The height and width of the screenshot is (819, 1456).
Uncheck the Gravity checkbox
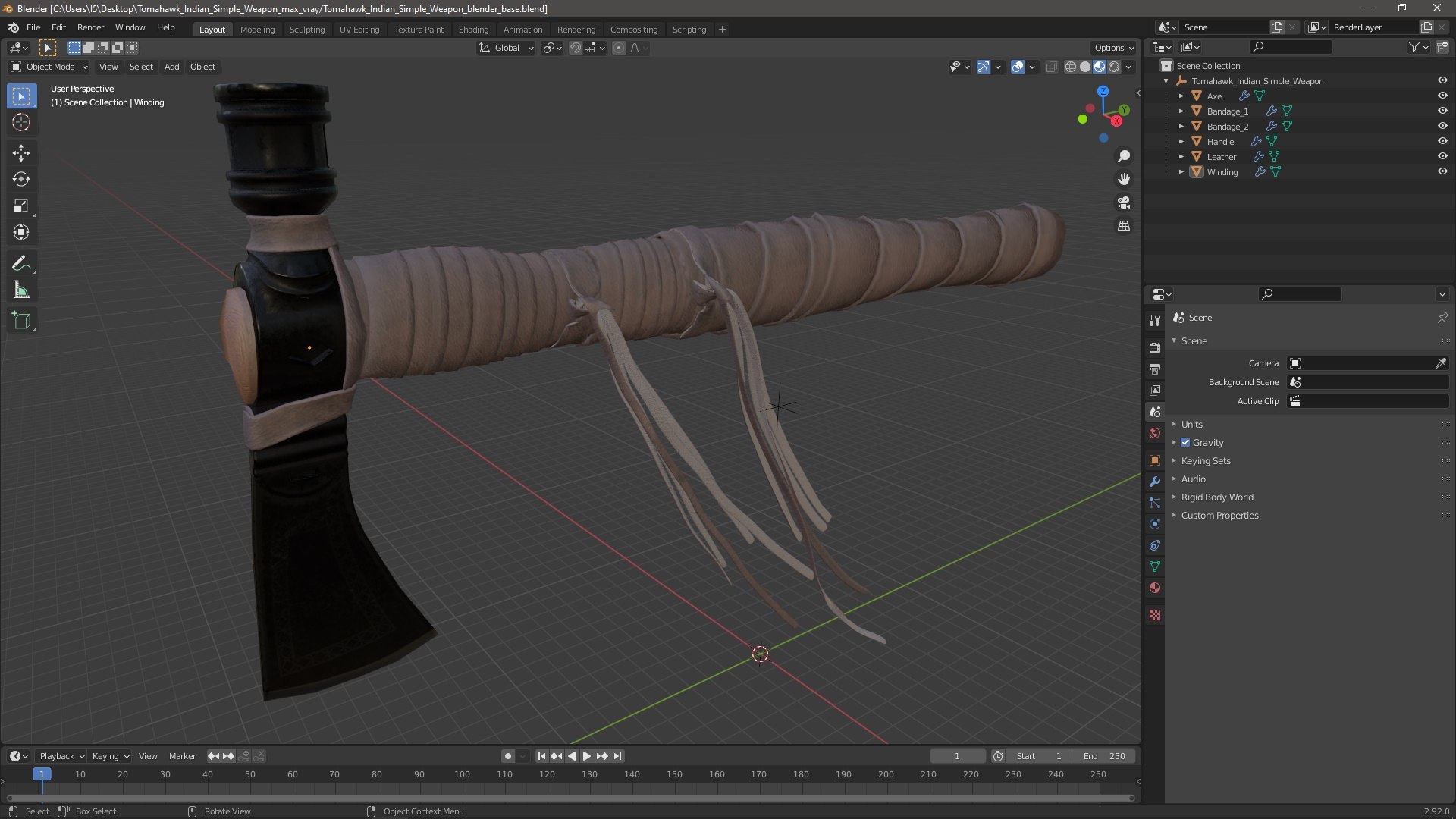click(x=1185, y=442)
